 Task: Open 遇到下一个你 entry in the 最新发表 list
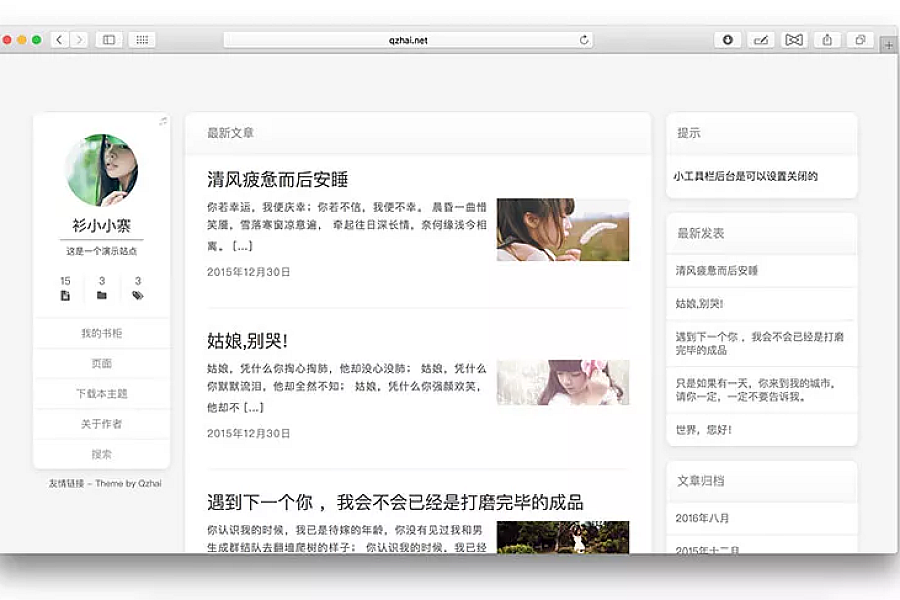click(x=759, y=343)
